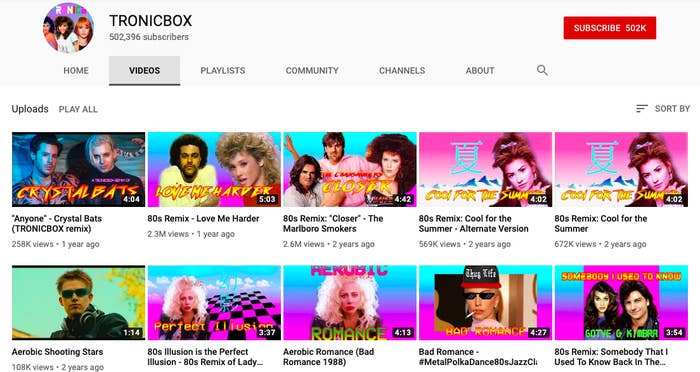The width and height of the screenshot is (700, 372).
Task: Click the channel search magnifier icon
Action: point(542,70)
